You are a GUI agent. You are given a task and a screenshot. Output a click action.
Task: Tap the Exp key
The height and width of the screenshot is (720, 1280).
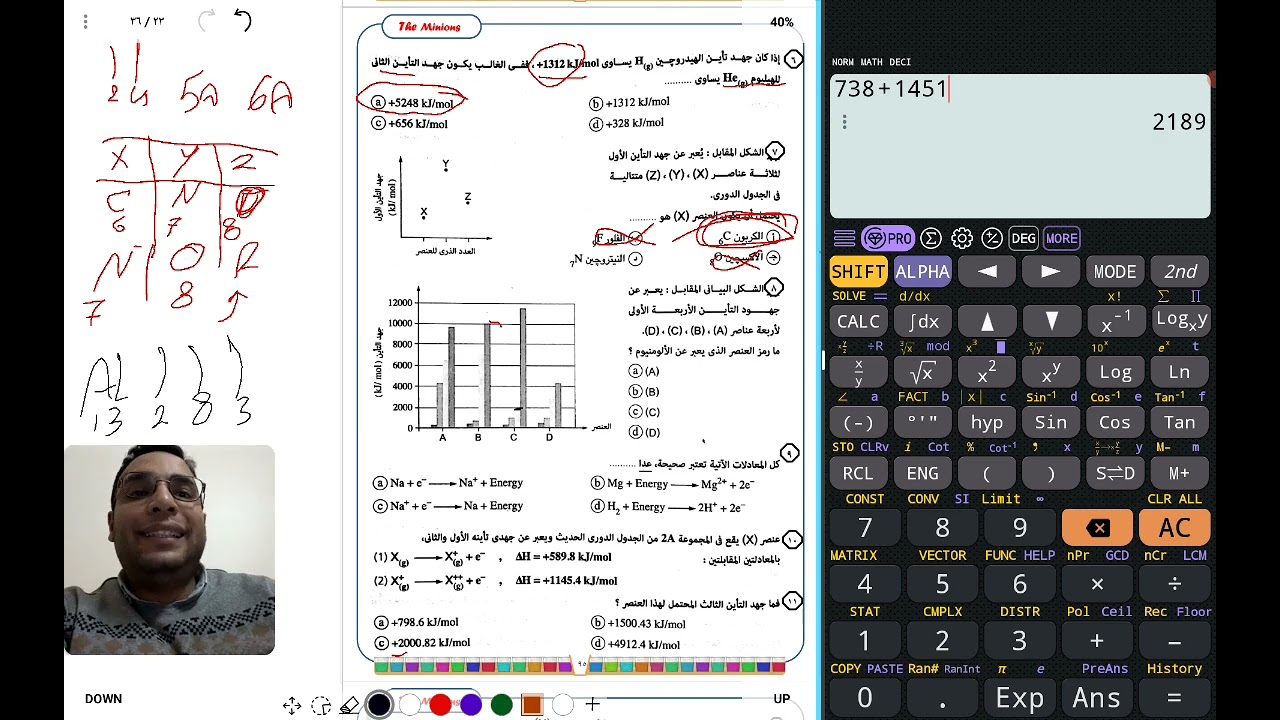coord(1020,698)
